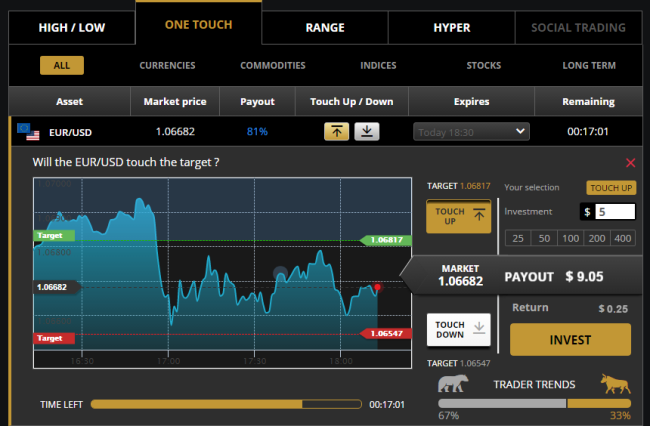Select the large TOUCH DOWN option
650x426 pixels.
click(x=458, y=329)
